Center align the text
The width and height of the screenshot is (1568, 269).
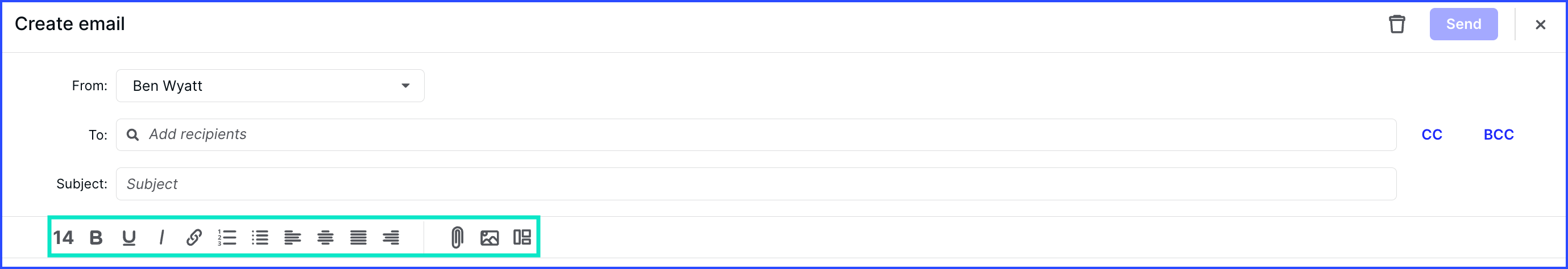(325, 237)
